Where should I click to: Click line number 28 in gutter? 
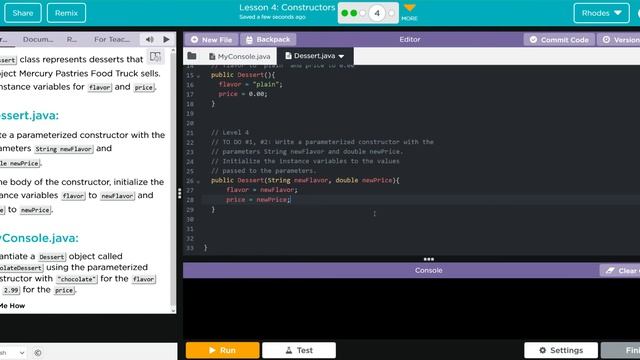tap(190, 200)
